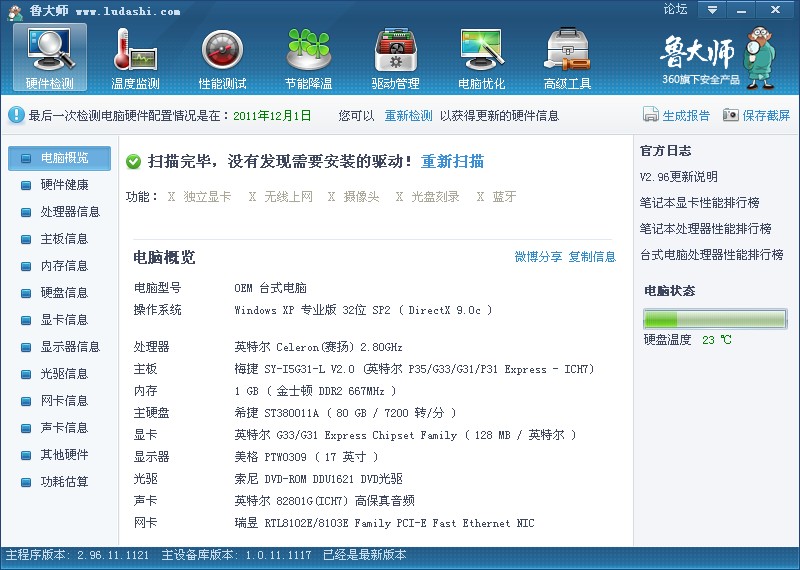Select 电脑概览 in the sidebar

(x=59, y=158)
